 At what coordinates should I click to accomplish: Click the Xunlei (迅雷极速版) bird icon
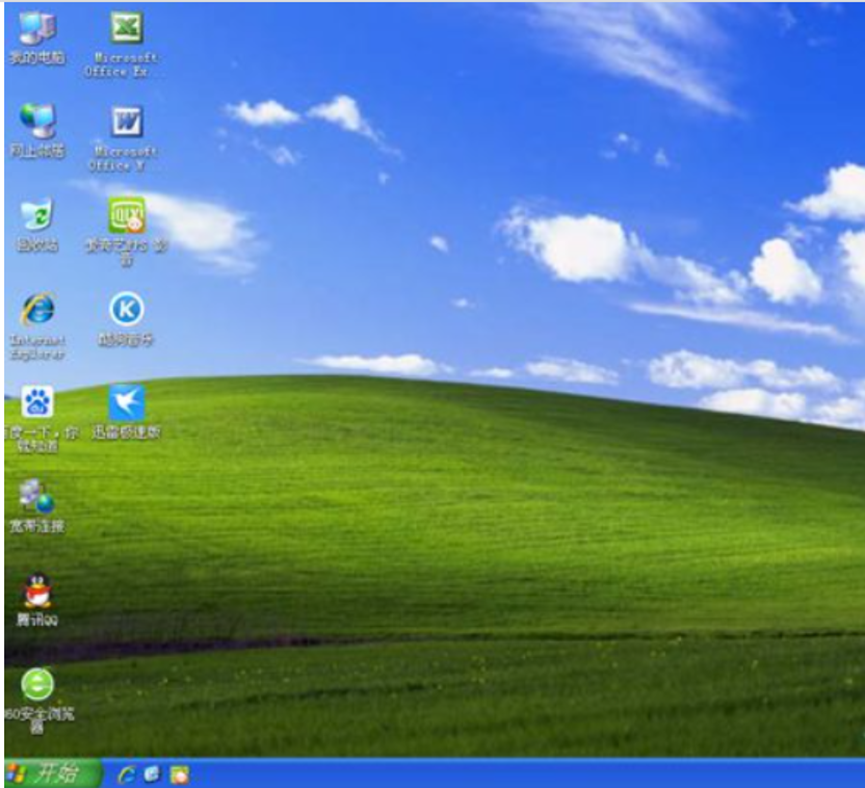[x=126, y=402]
